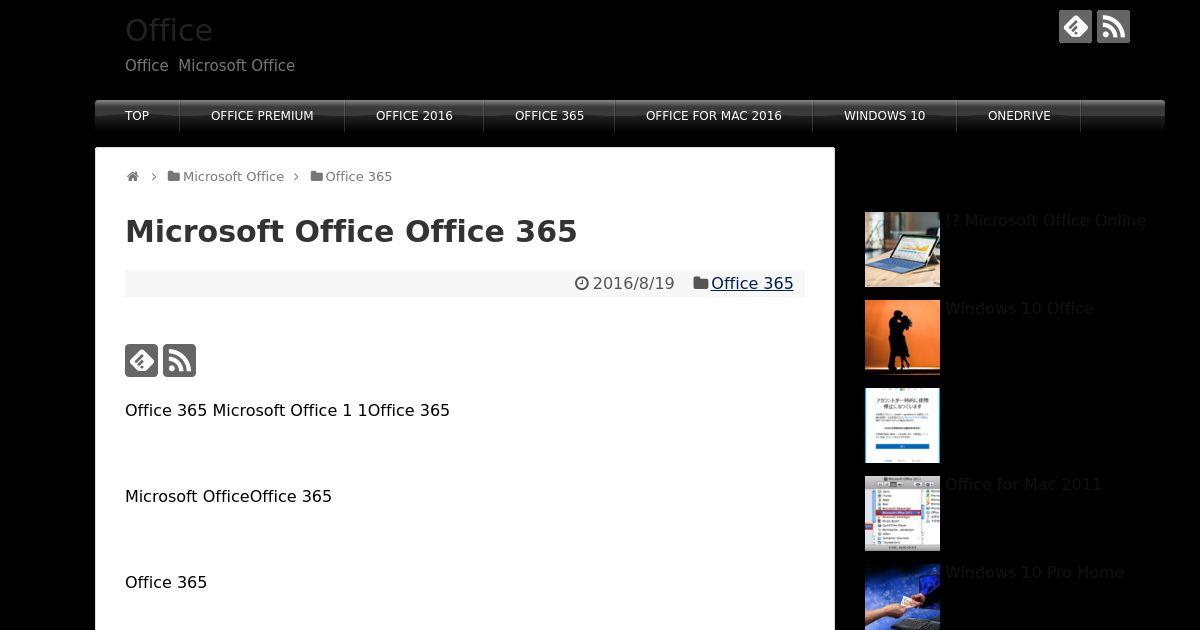Click the folder icon beside Office 365 breadcrumb
Screen dimensions: 1200x630
coord(317,176)
